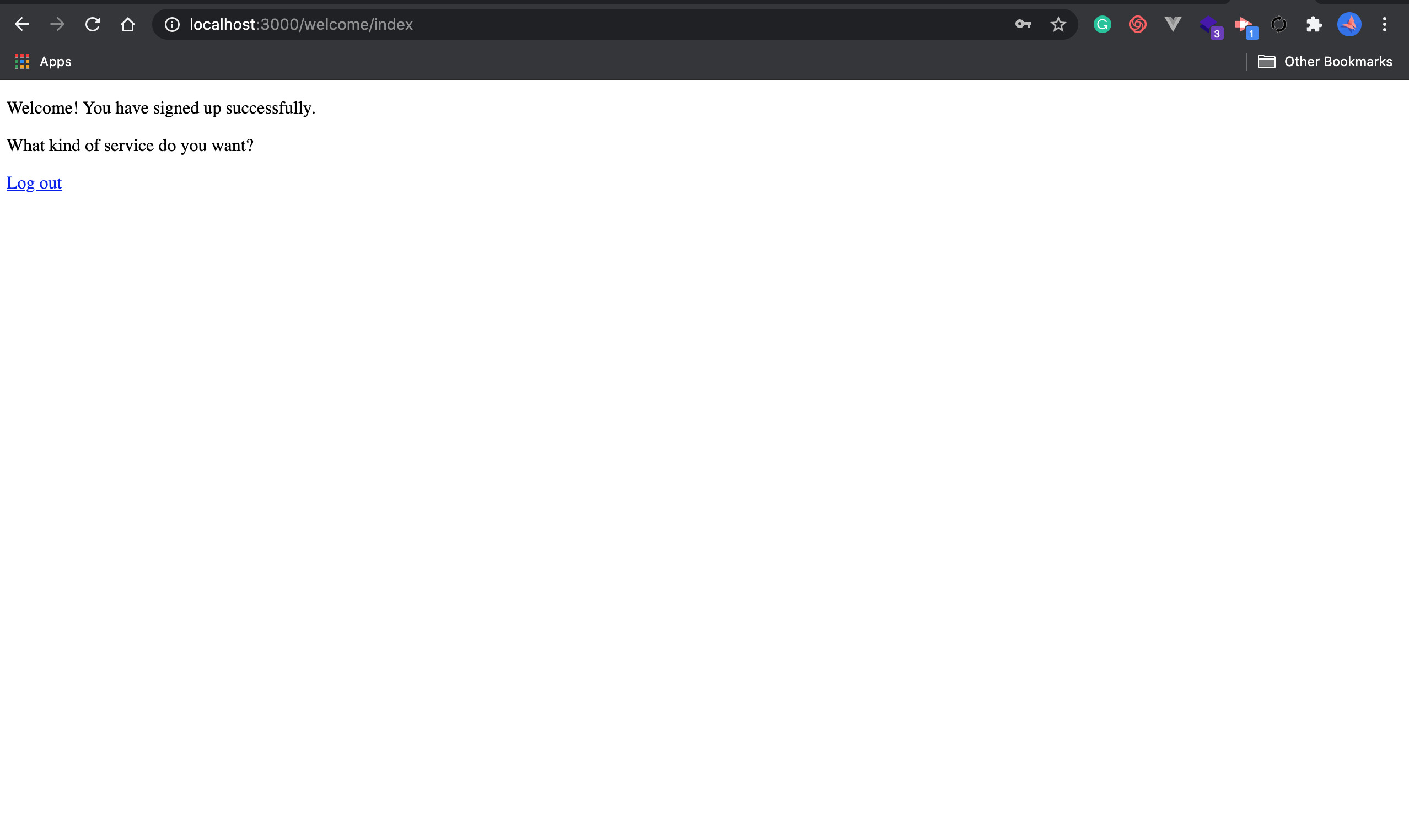Click the Chrome menu three-dot icon
1409x840 pixels.
point(1385,24)
